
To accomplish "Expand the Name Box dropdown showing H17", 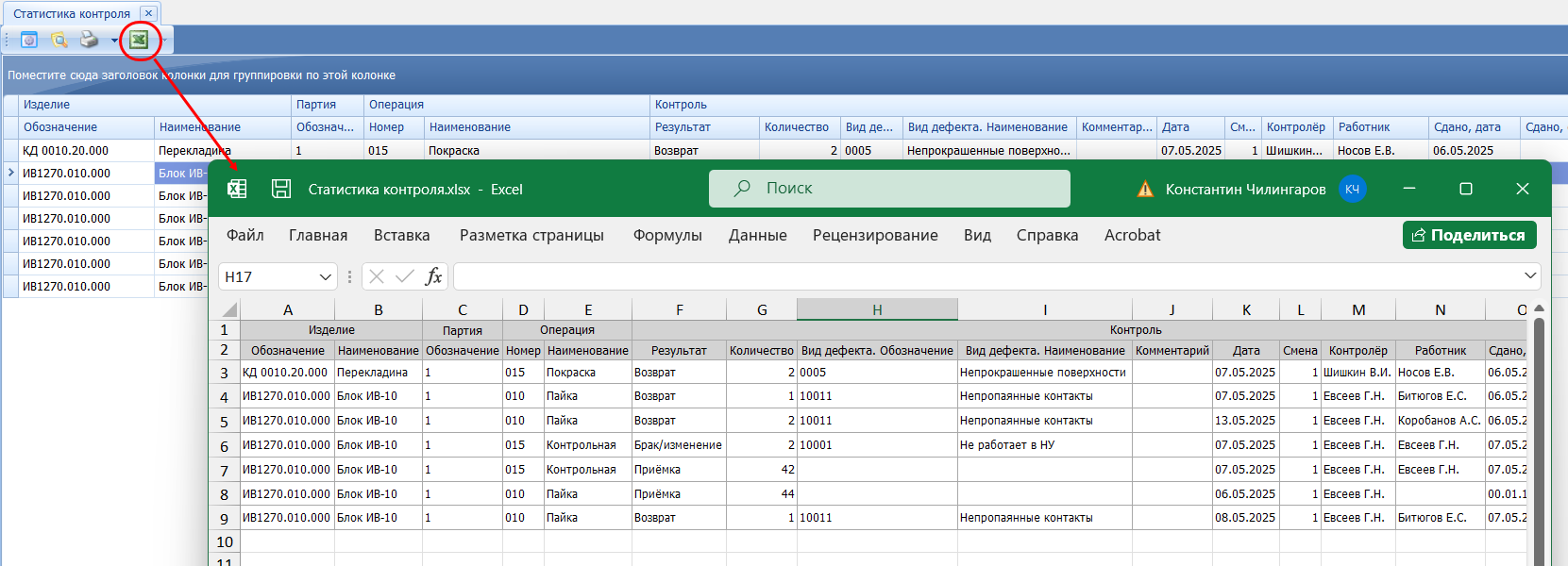I will click(326, 277).
